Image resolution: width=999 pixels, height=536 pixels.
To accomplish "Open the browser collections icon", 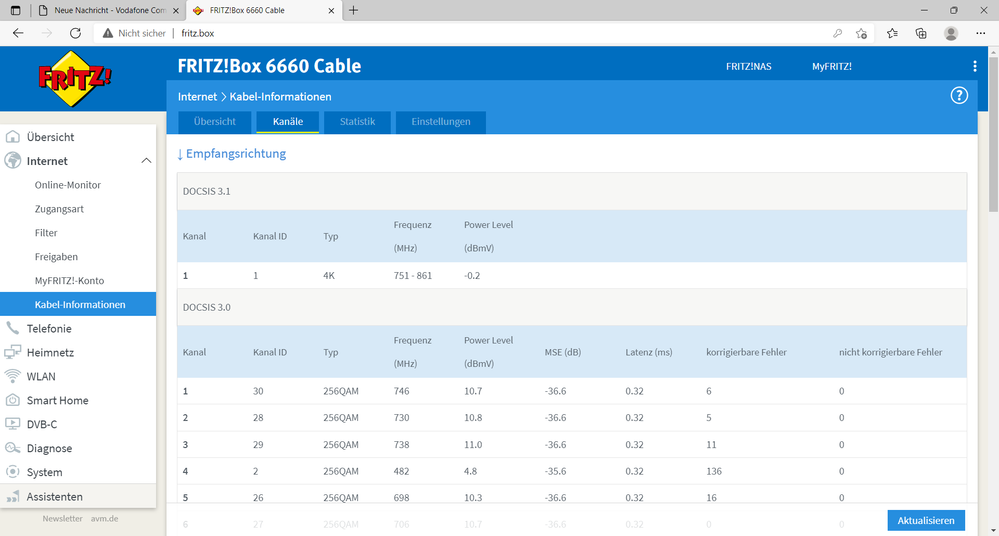I will (x=921, y=33).
